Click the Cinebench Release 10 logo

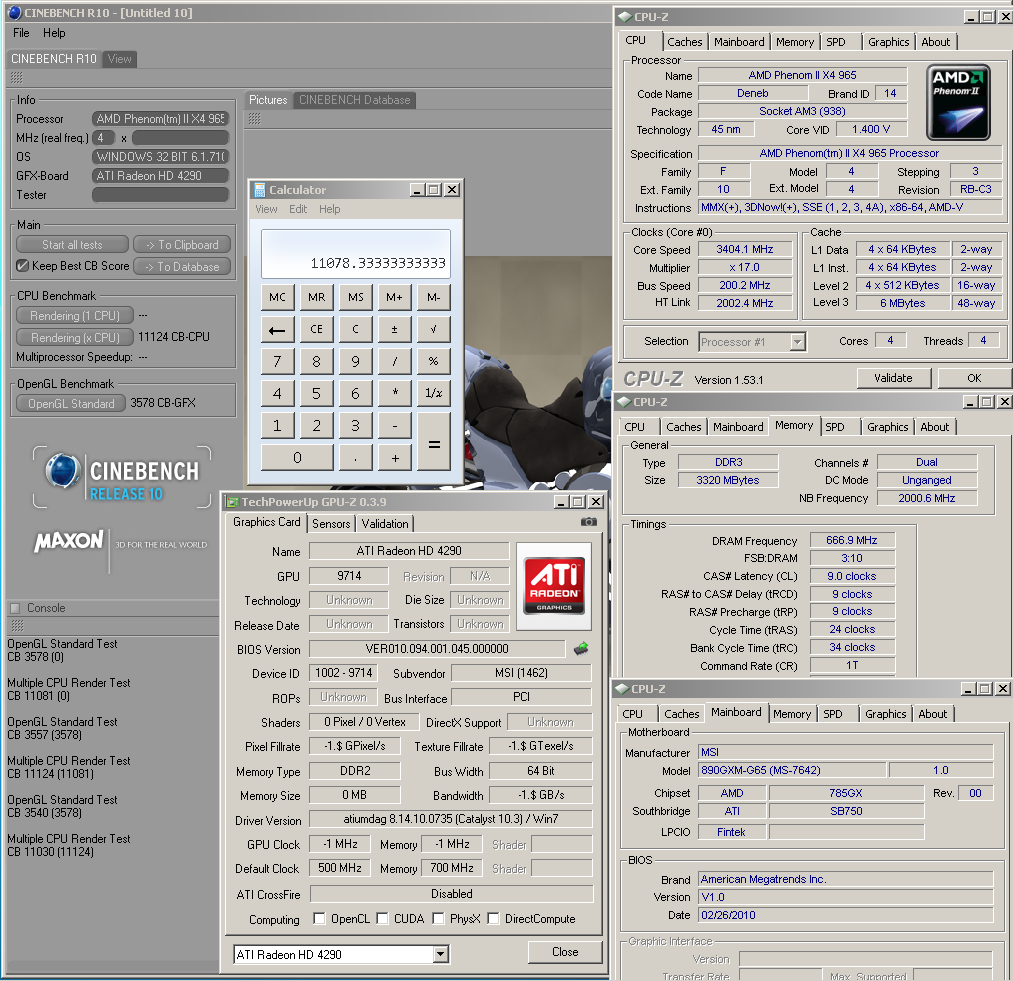tap(121, 478)
